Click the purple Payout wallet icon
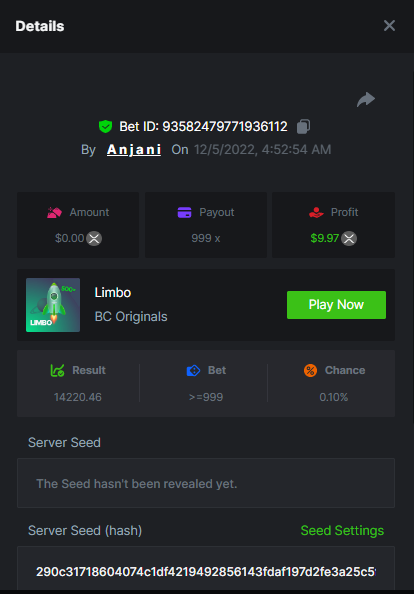The image size is (414, 594). tap(184, 213)
